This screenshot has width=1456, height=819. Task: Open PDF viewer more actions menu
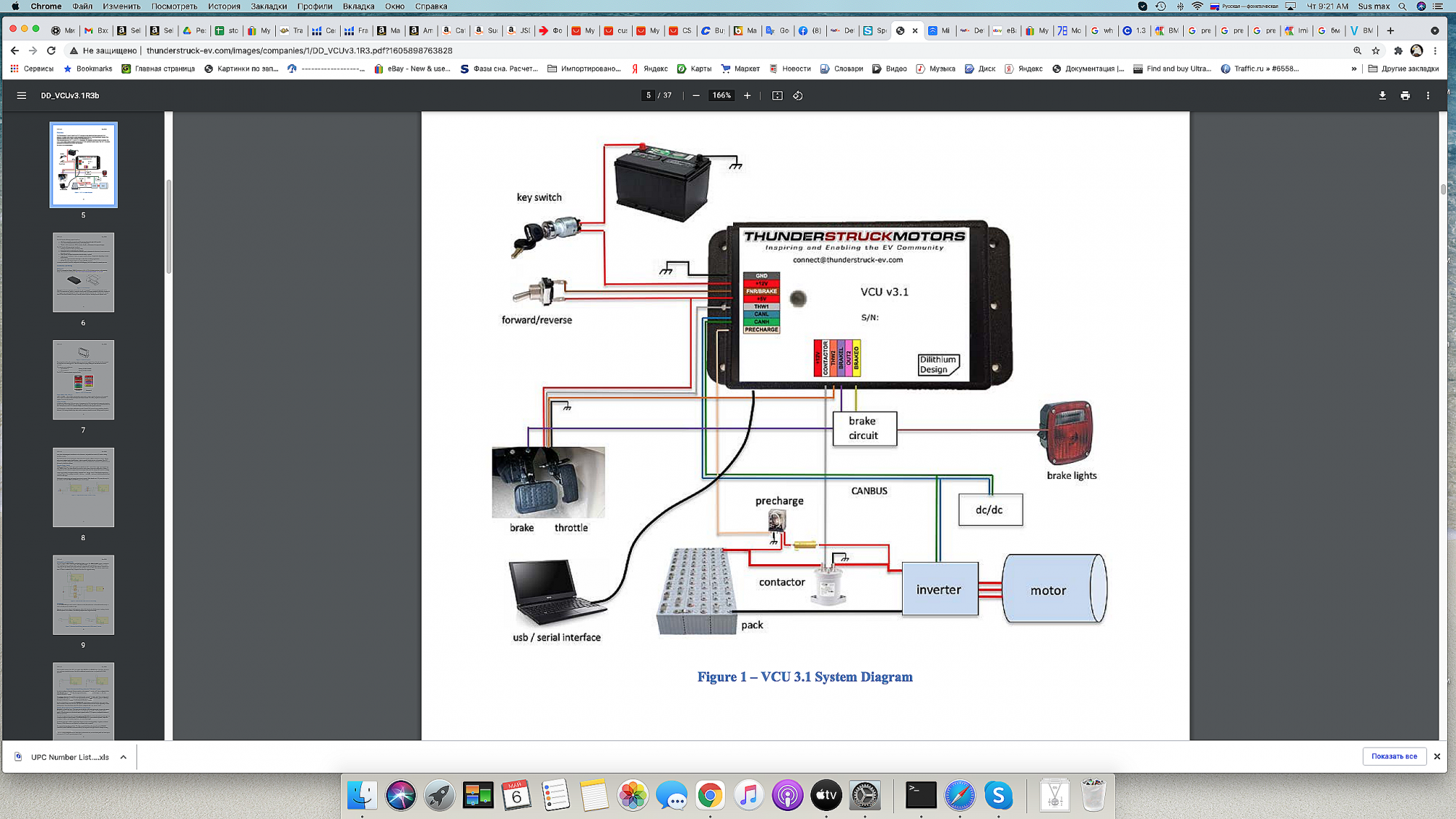coord(1428,95)
